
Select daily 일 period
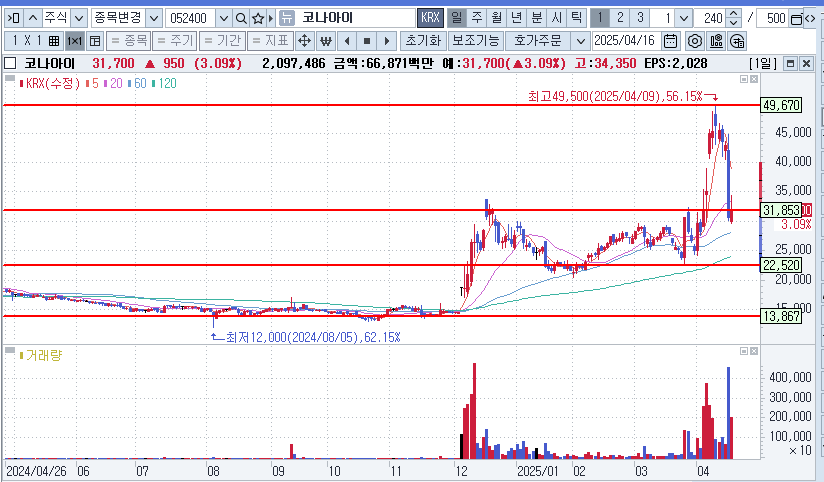(457, 18)
